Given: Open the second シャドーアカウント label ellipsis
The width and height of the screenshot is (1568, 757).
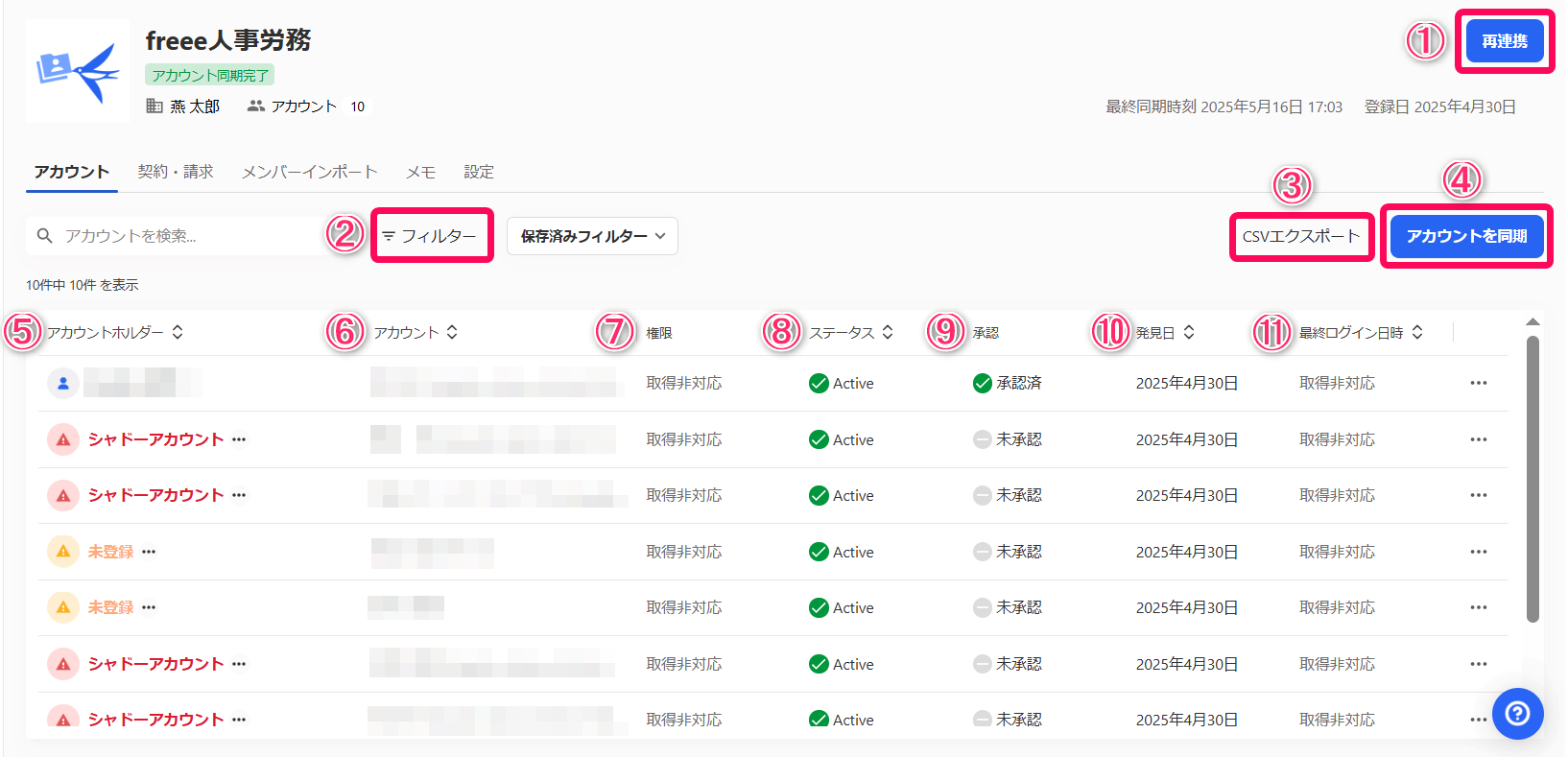Looking at the screenshot, I should (x=239, y=495).
